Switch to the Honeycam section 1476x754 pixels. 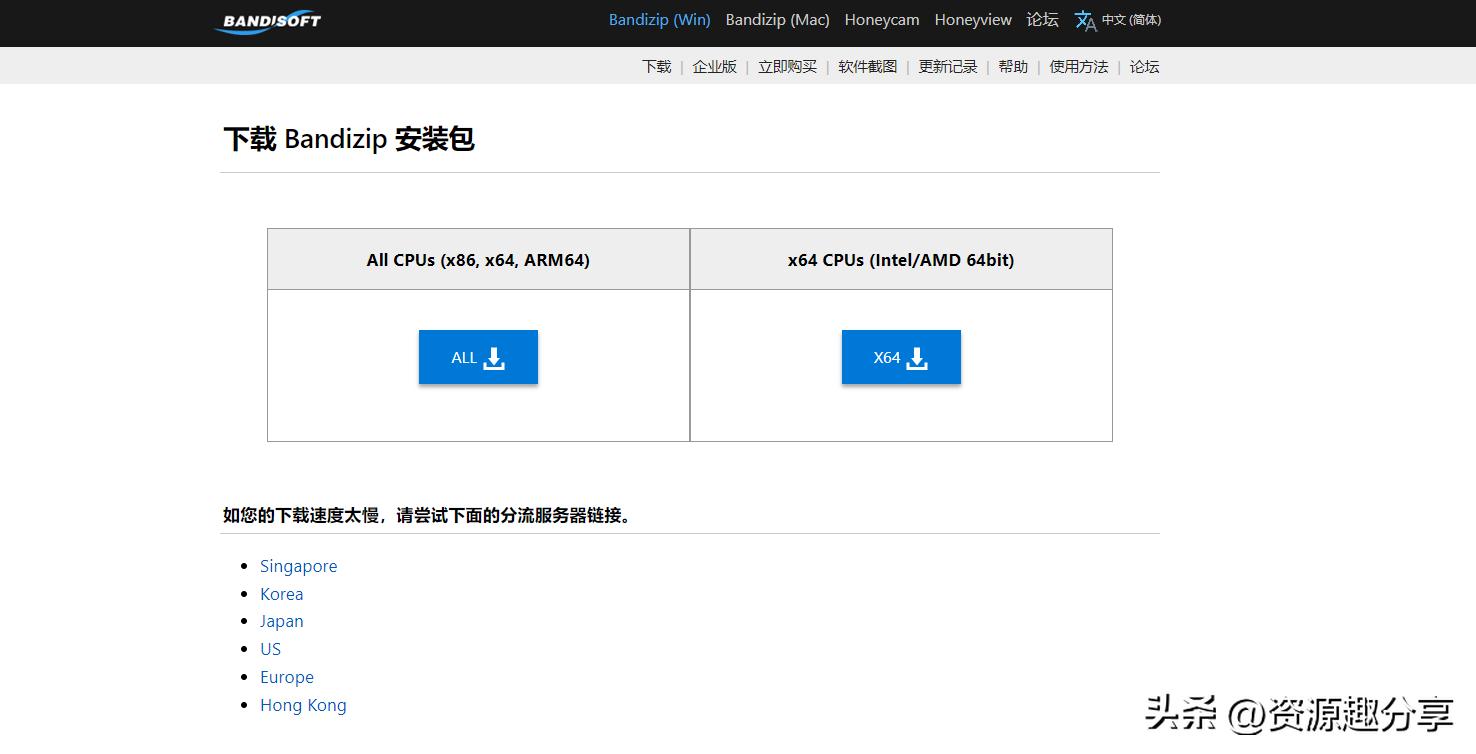[881, 19]
